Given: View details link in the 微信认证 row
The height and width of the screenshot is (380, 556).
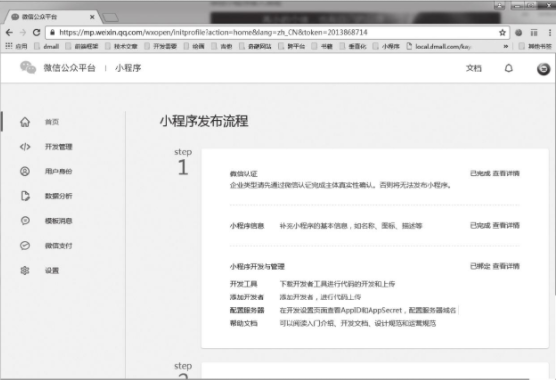Looking at the screenshot, I should point(506,173).
